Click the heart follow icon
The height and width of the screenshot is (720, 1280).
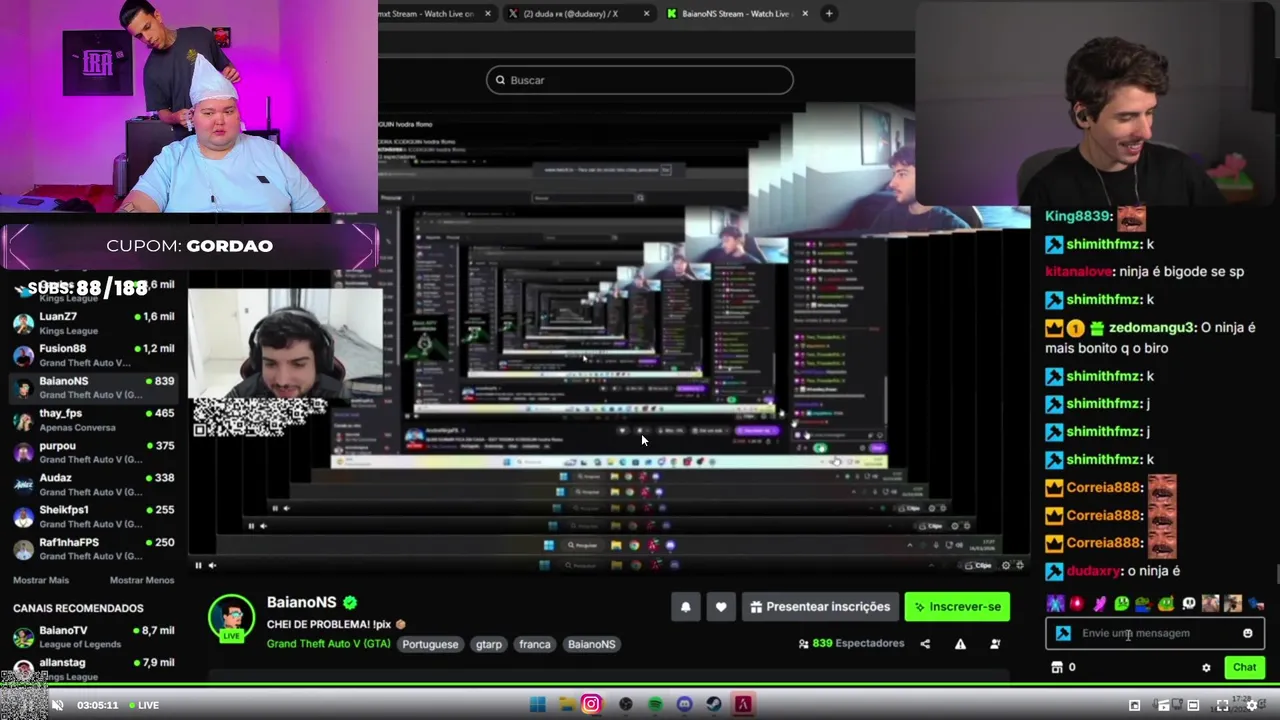721,607
